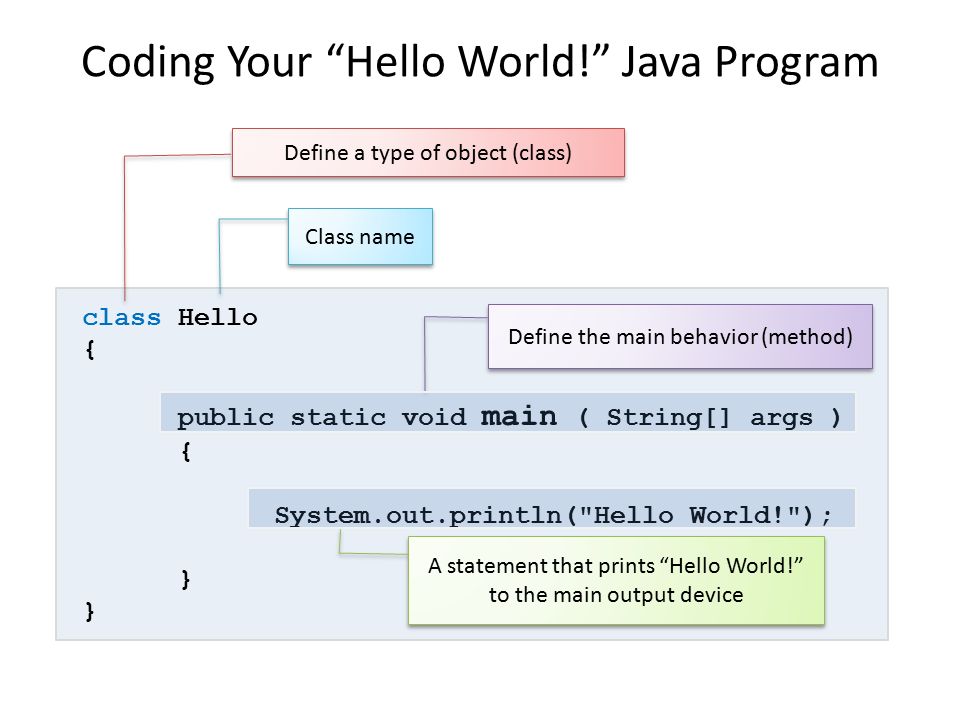
Task: Select the "Define a type of object (class)" callout
Action: coord(428,152)
